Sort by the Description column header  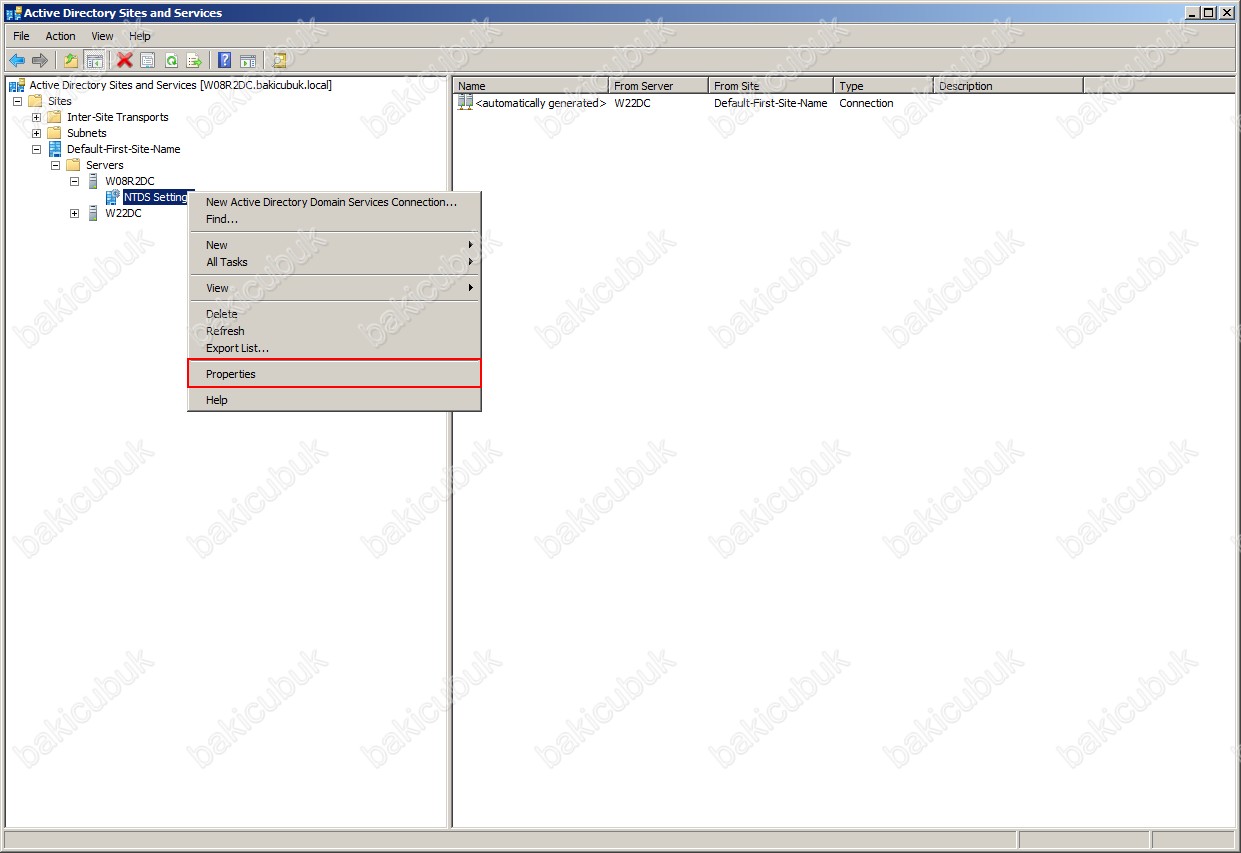(1008, 86)
